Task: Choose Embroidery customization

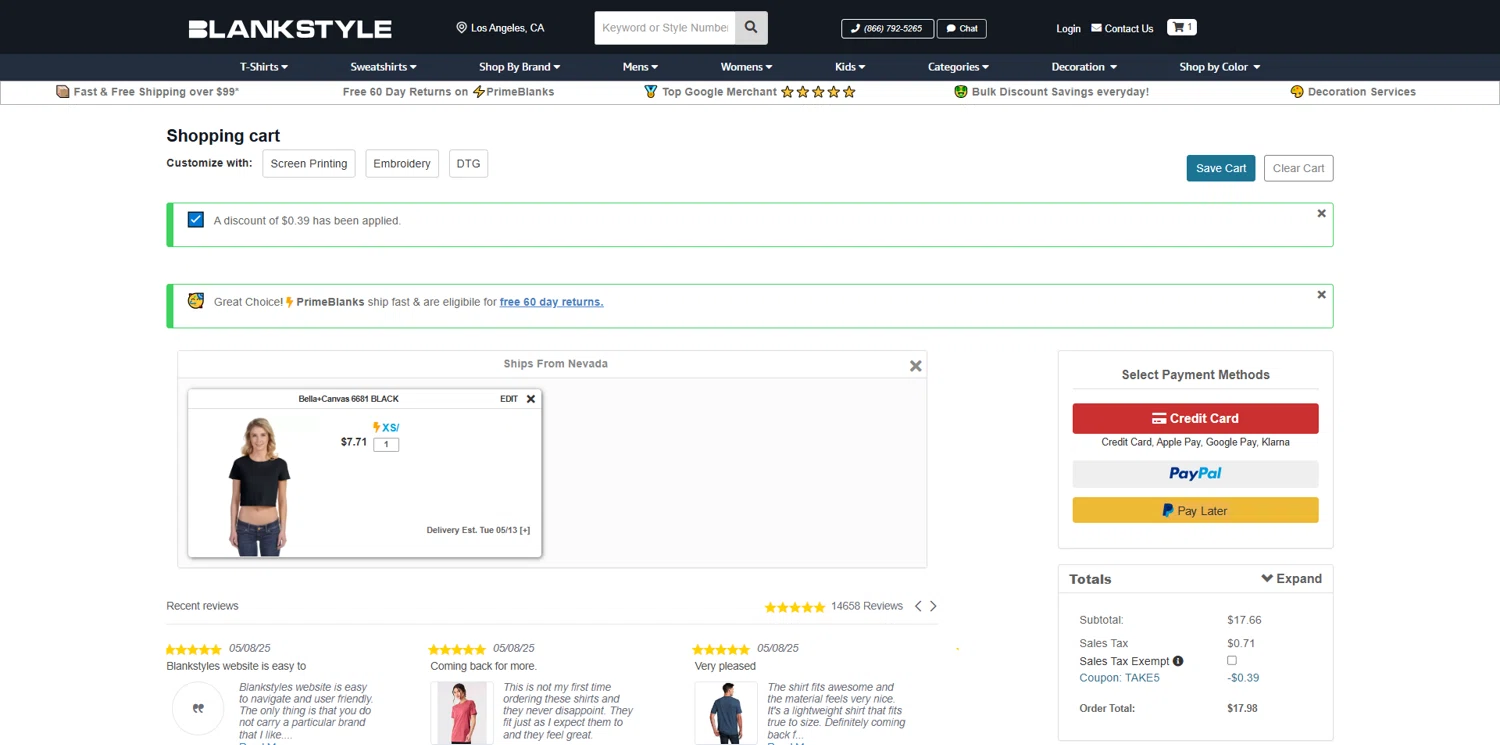Action: pos(402,164)
